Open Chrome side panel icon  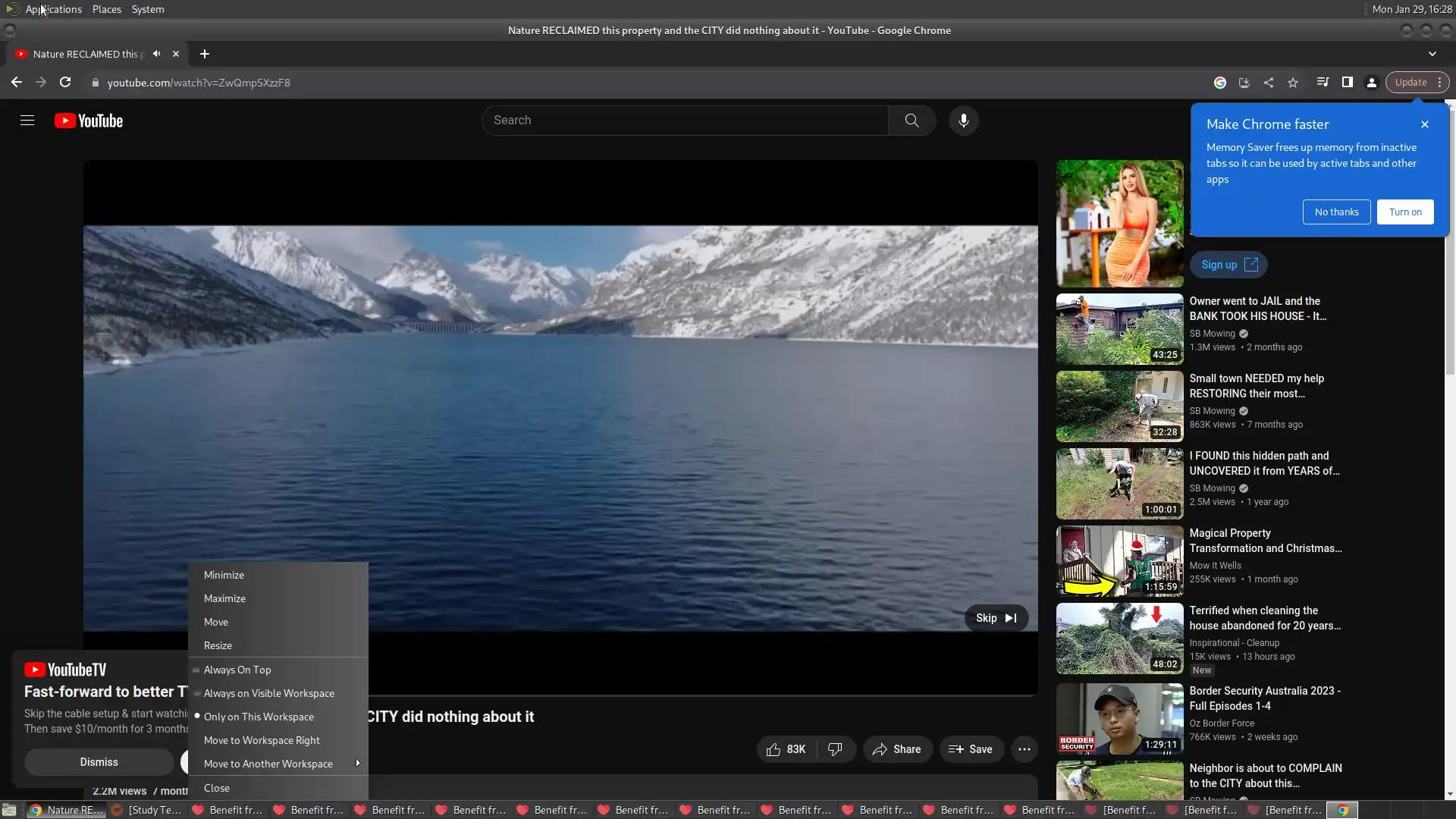pos(1347,83)
